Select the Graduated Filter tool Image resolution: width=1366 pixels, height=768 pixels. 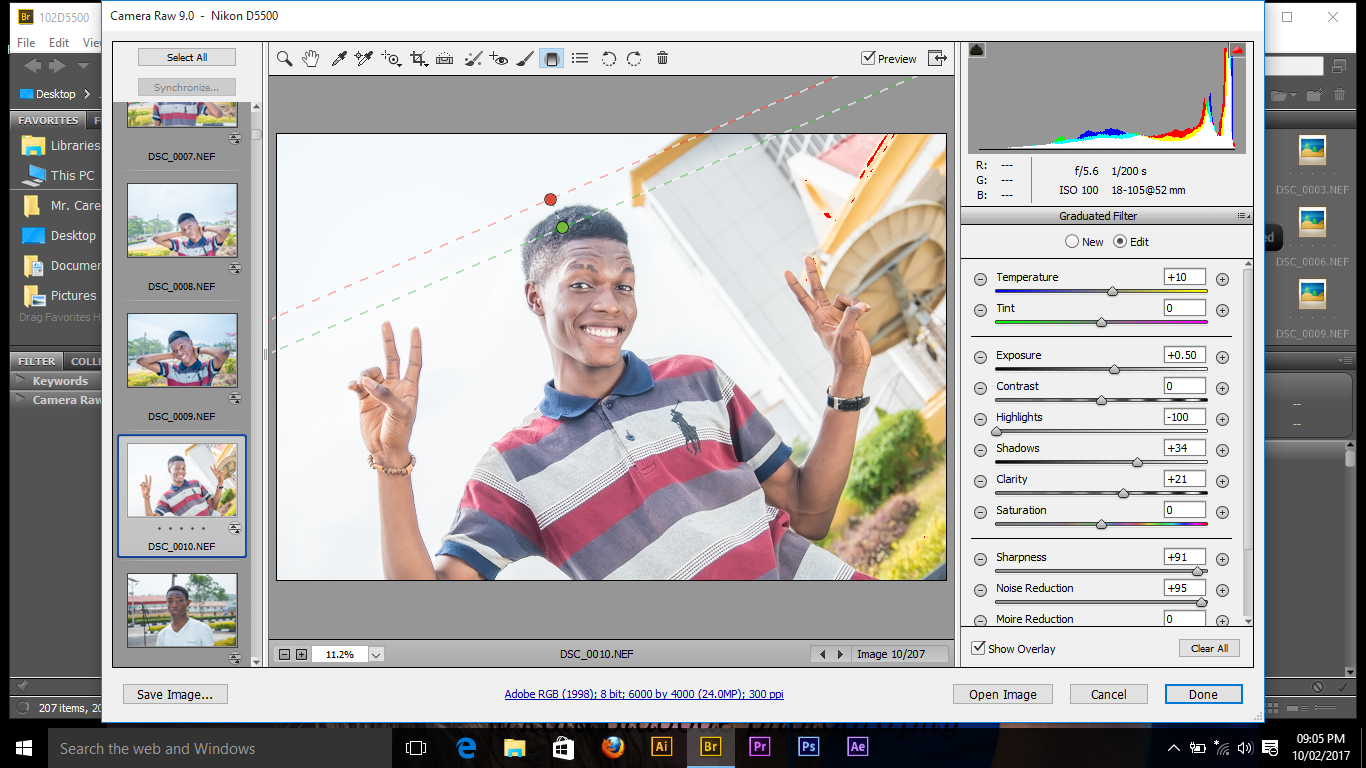[551, 59]
